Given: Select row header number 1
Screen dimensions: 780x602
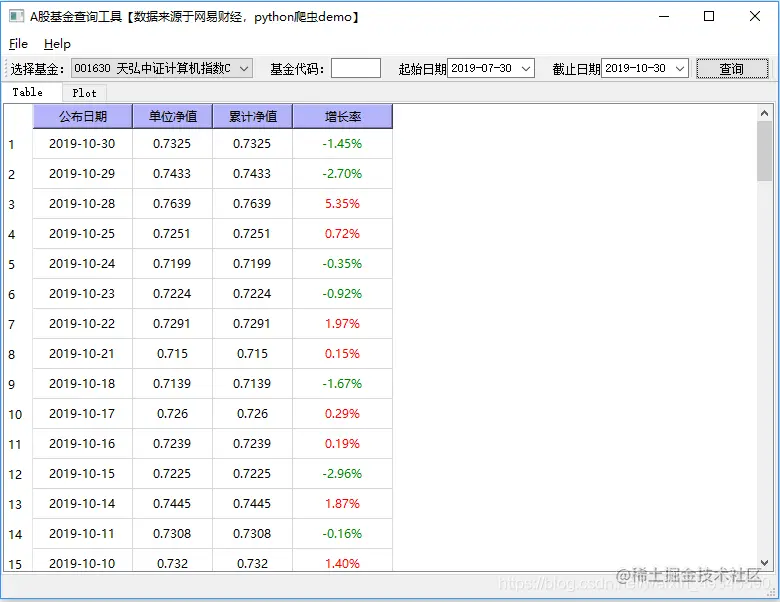Looking at the screenshot, I should (18, 144).
